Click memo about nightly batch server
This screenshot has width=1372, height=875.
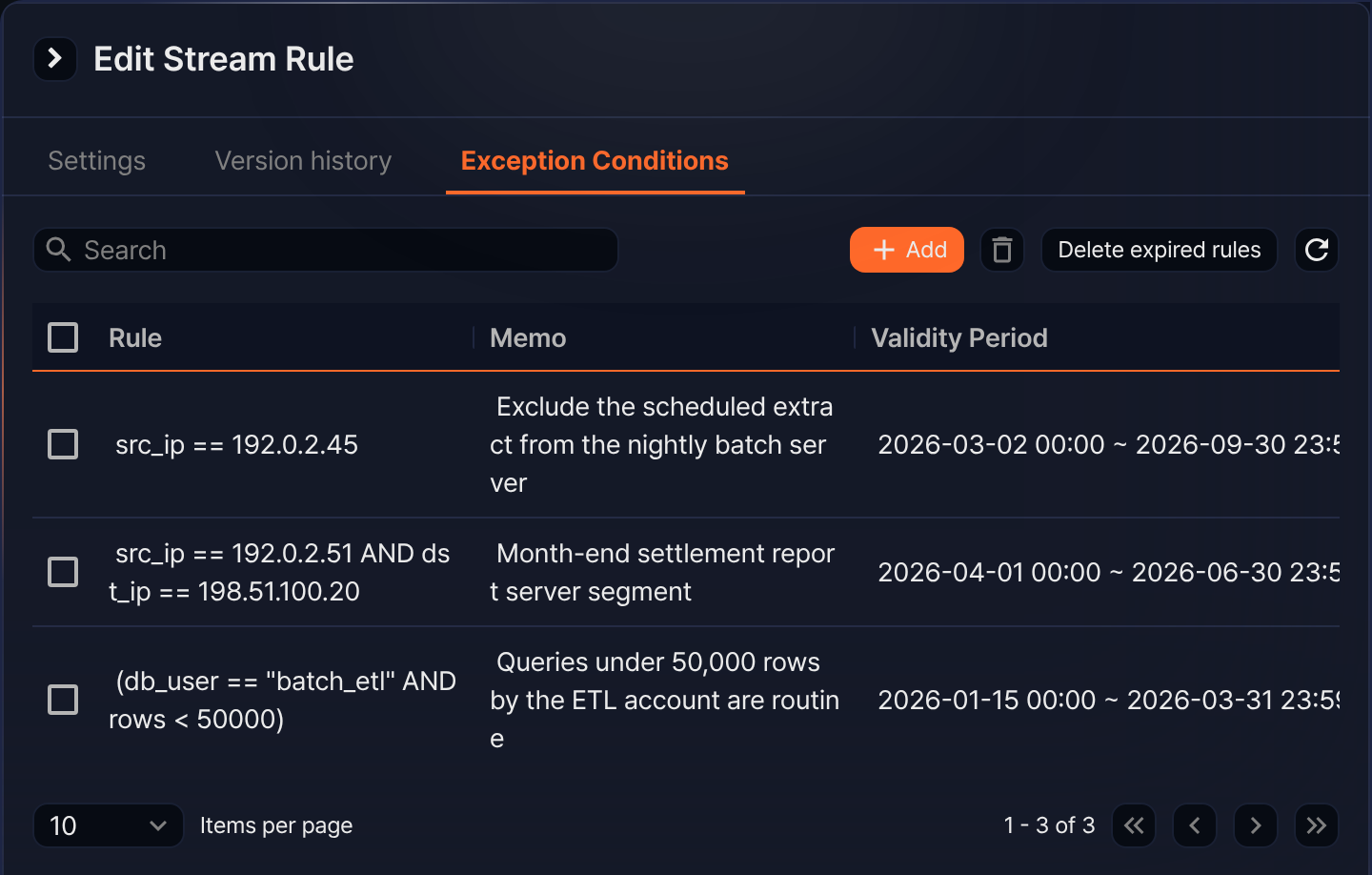point(665,445)
